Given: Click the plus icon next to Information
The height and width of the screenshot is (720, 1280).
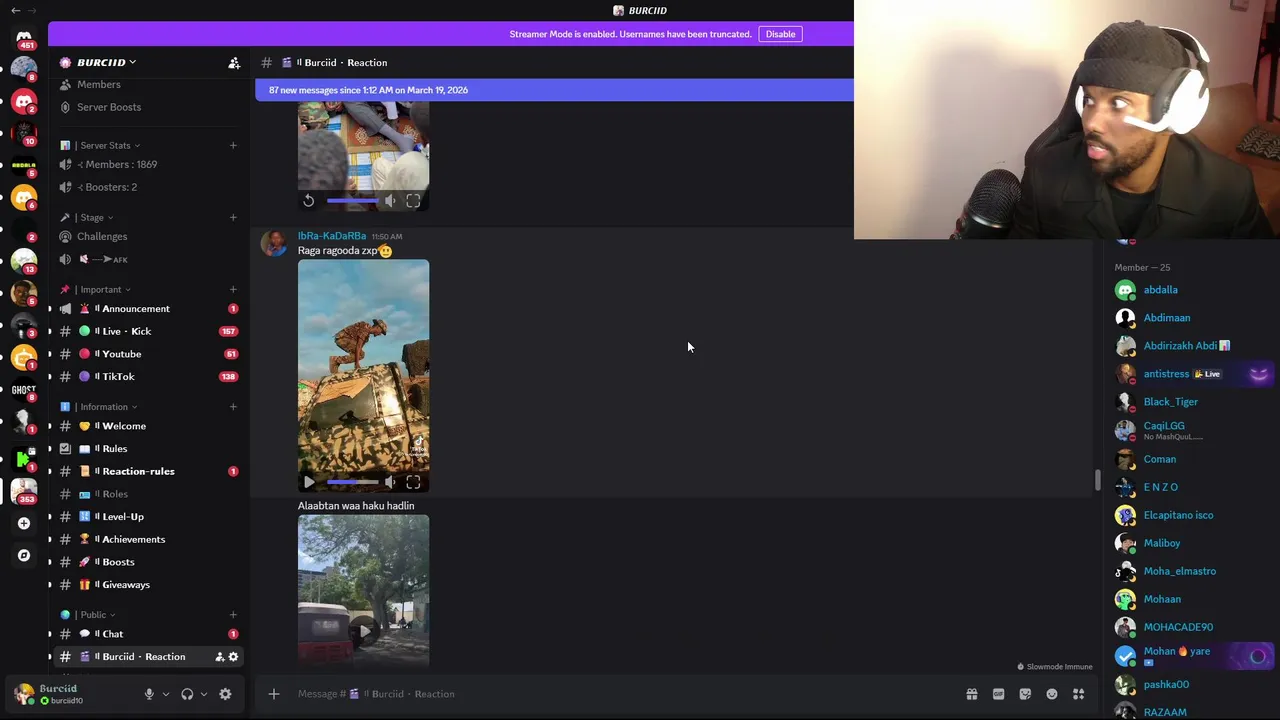Looking at the screenshot, I should click(x=233, y=407).
